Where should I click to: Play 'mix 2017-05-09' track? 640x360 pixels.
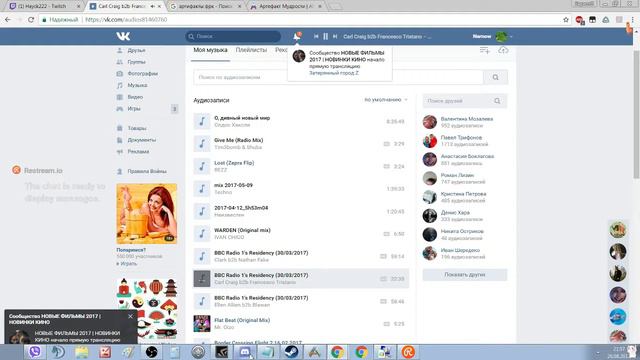[202, 189]
